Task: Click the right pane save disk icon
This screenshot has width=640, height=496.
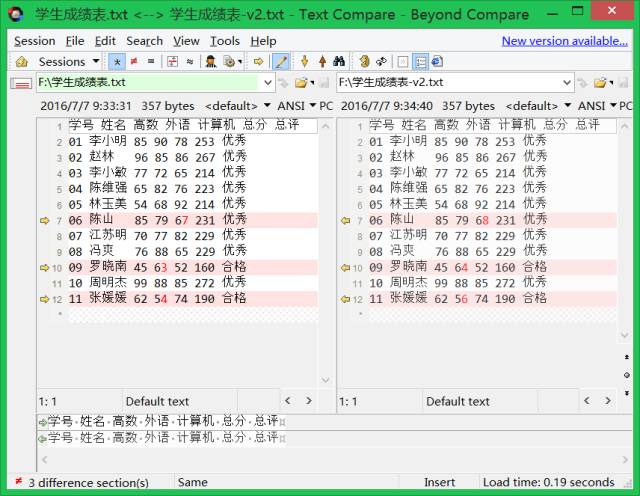Action: (623, 83)
